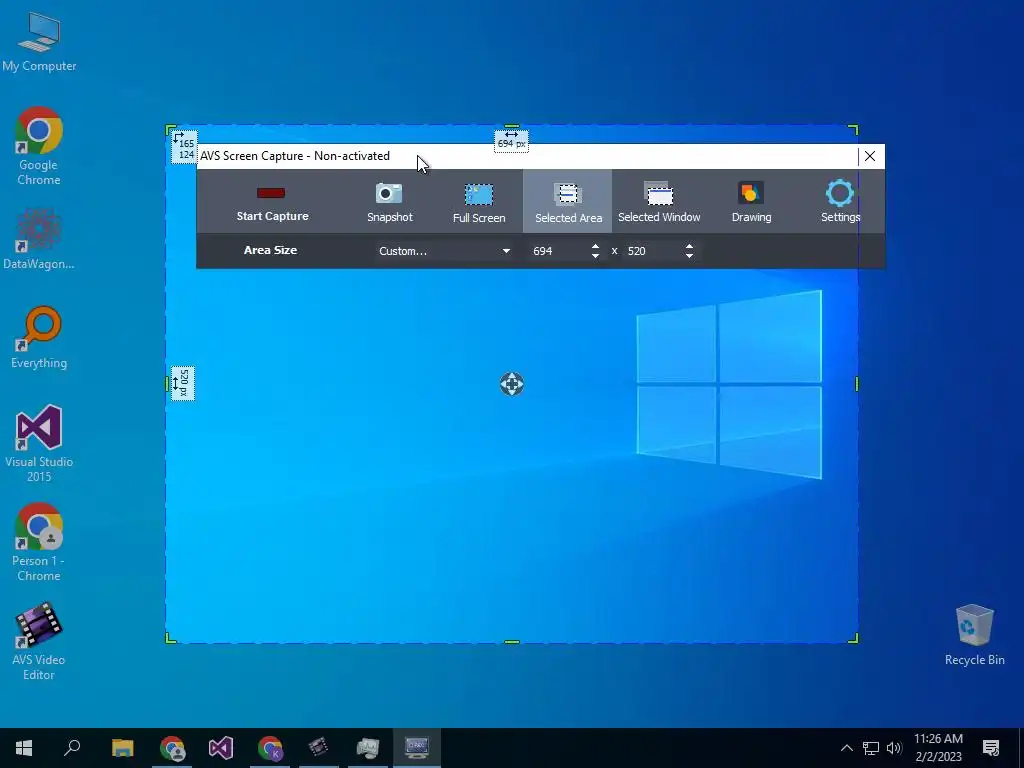Viewport: 1024px width, 768px height.
Task: Select the Recycle Bin desktop icon
Action: (974, 635)
